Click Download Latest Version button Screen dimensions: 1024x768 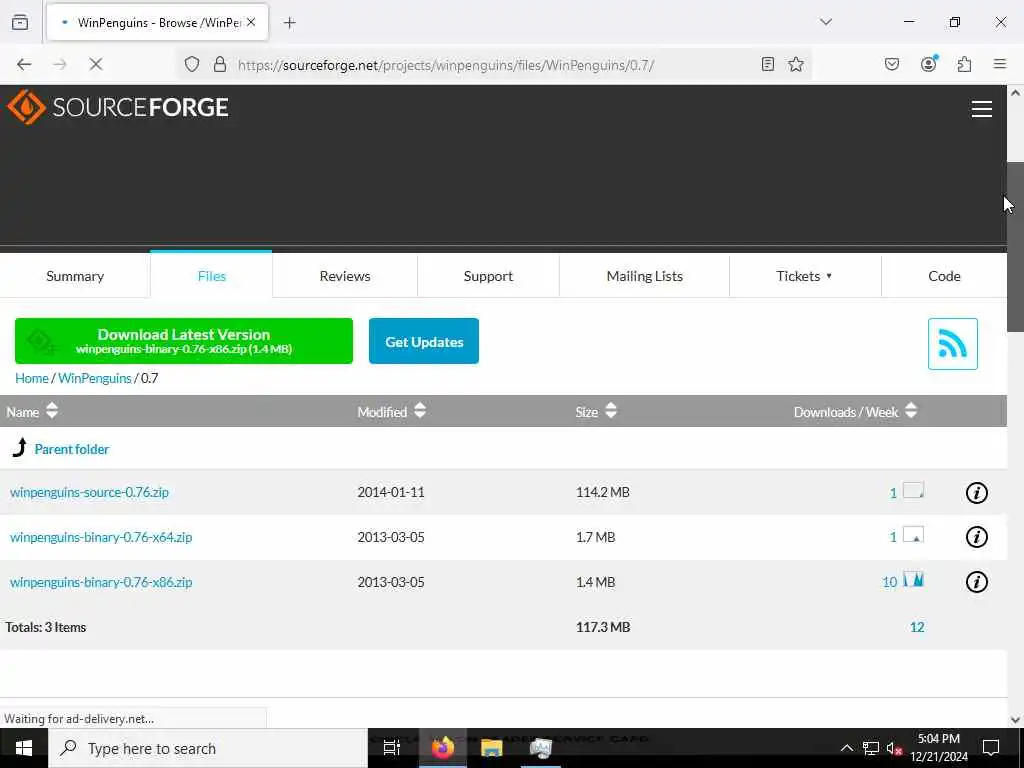click(184, 341)
